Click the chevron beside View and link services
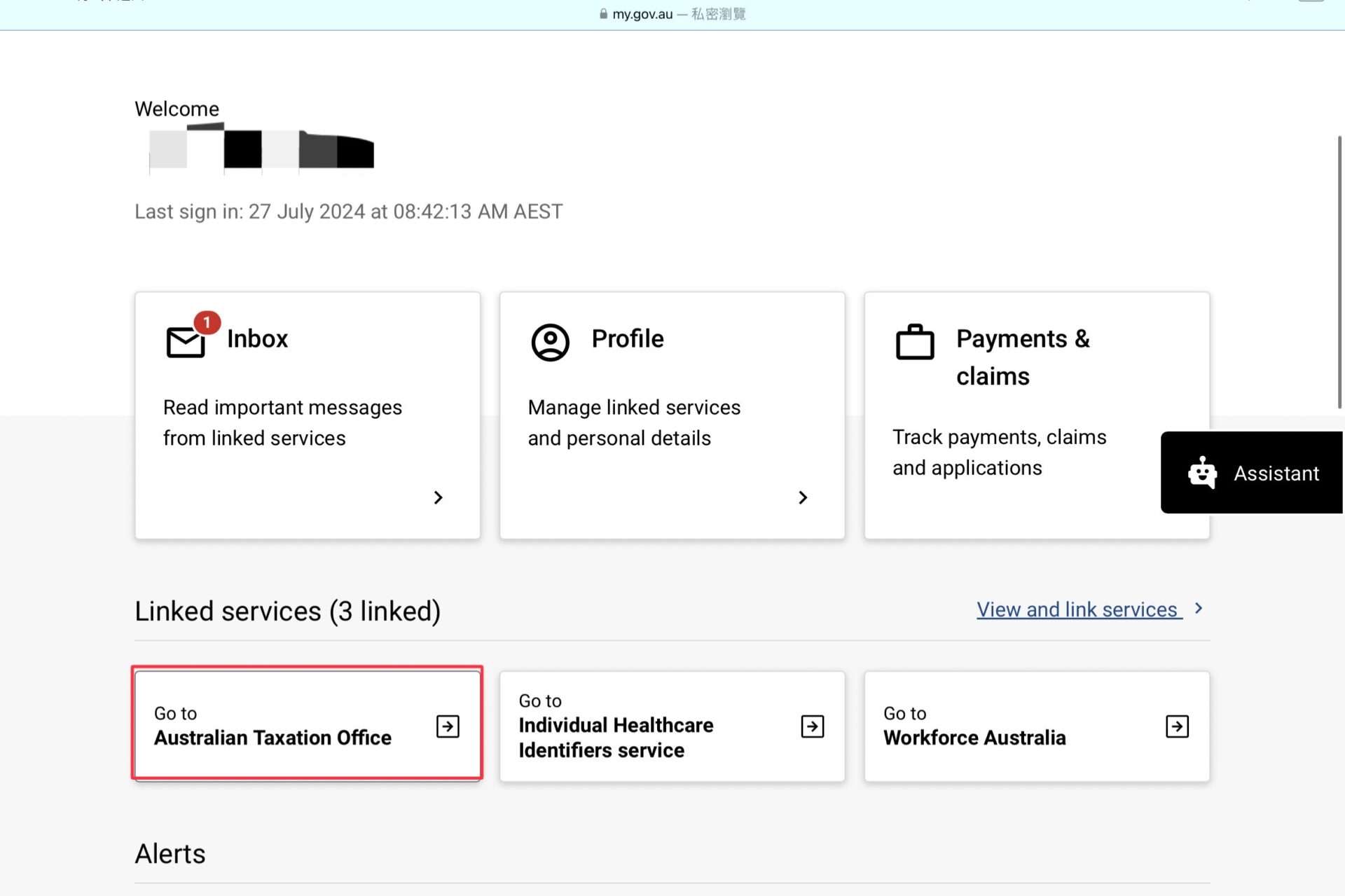1345x896 pixels. (1199, 608)
